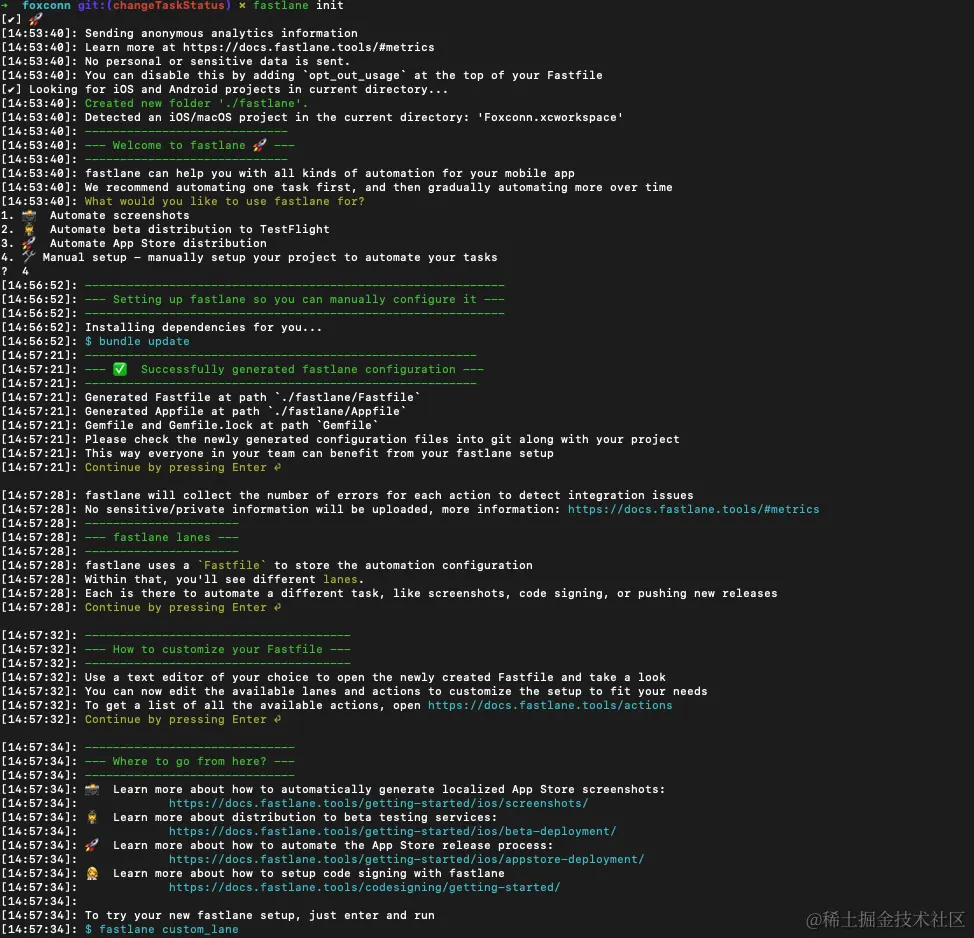Click the emoji beside 'Automate beta distribution to TestFlight'
This screenshot has height=938, width=974.
29,229
